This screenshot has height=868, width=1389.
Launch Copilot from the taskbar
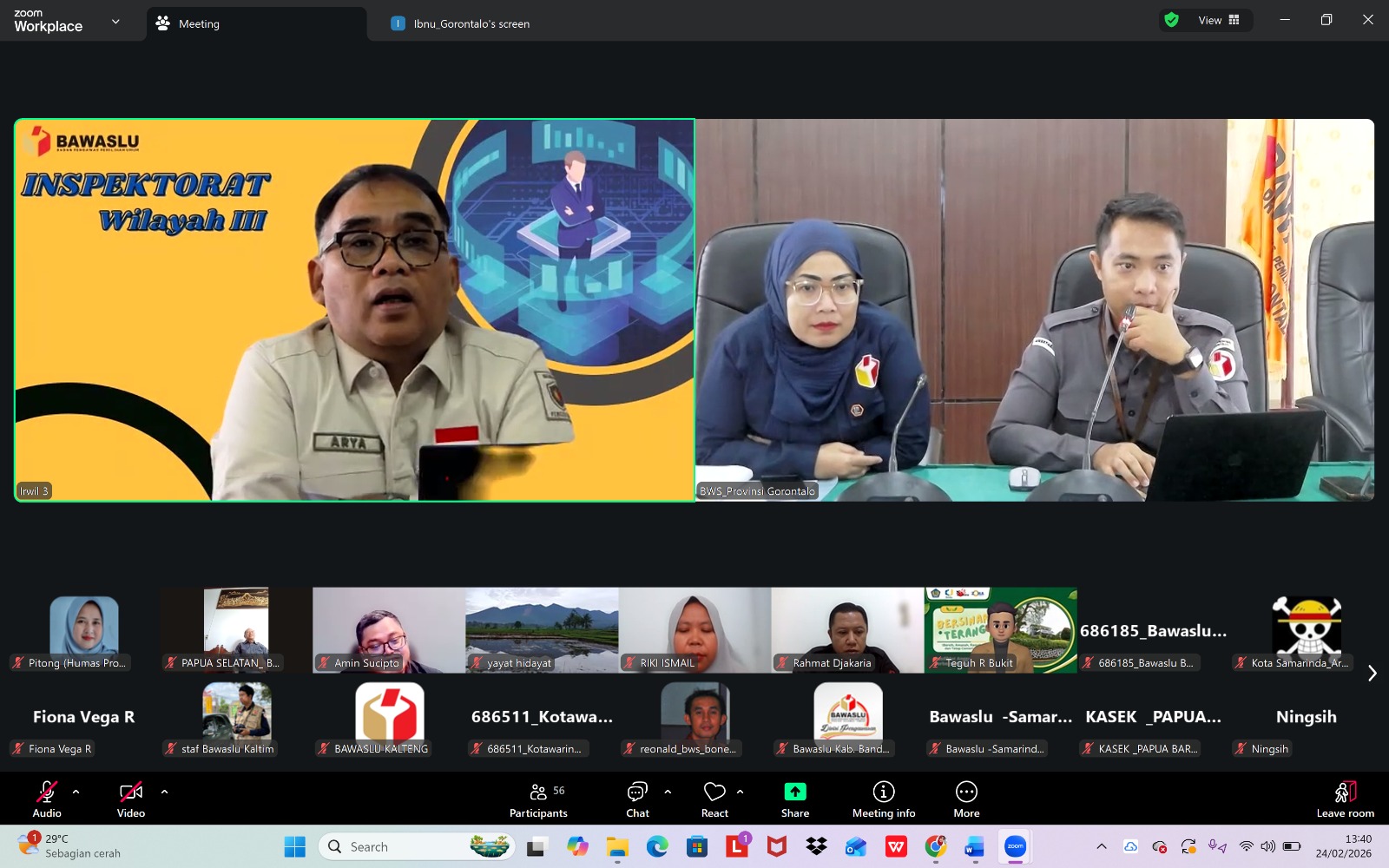tap(576, 846)
